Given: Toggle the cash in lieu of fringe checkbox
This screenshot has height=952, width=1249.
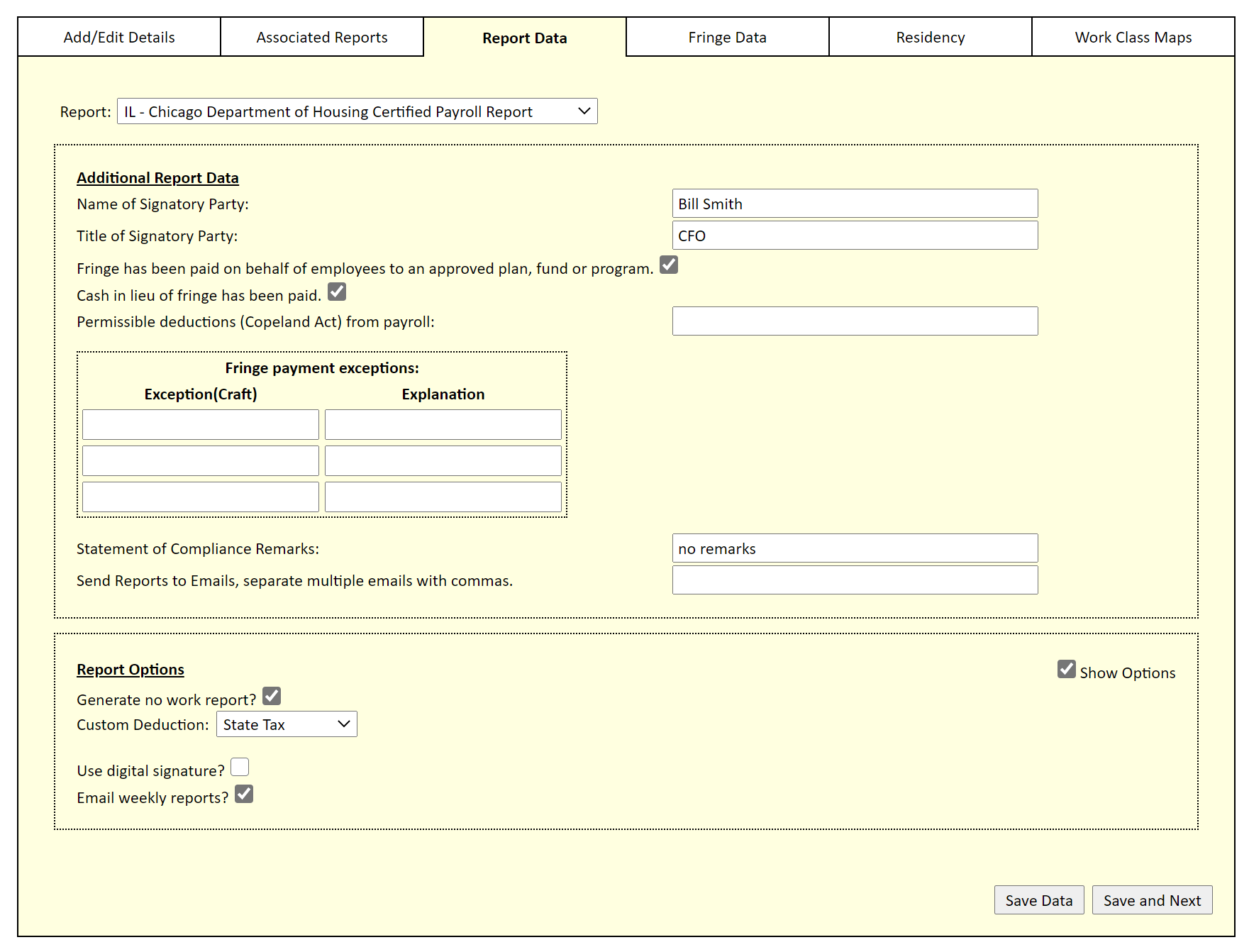Looking at the screenshot, I should tap(337, 292).
